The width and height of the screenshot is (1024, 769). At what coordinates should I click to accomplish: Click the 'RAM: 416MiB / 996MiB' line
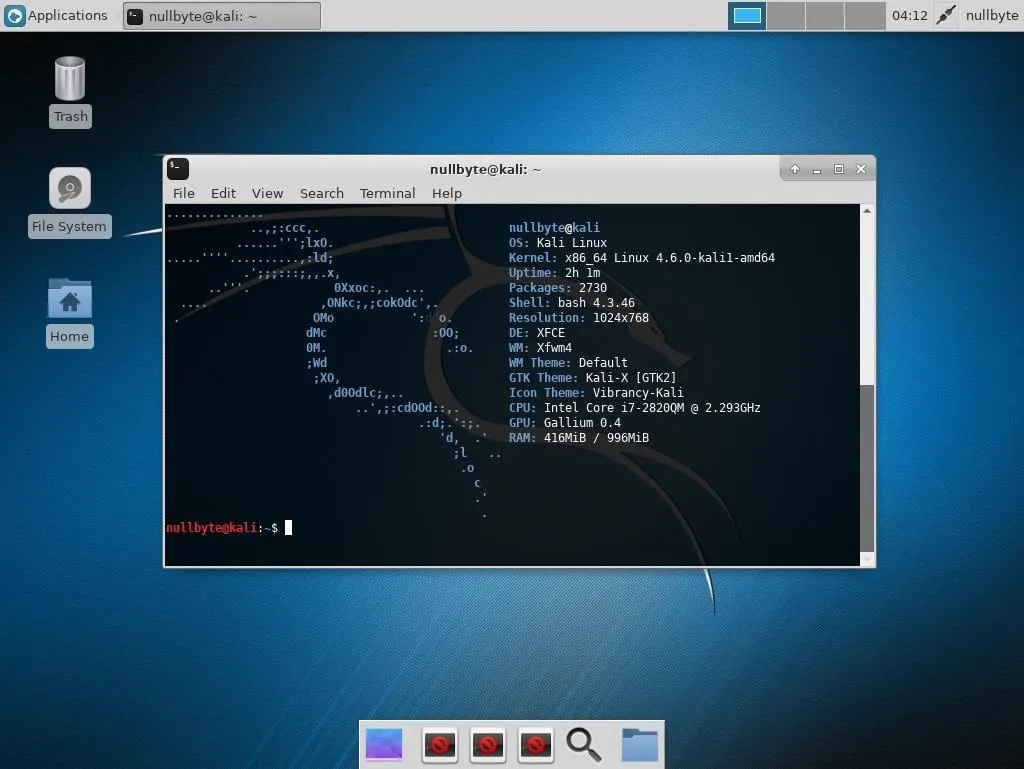(x=579, y=438)
